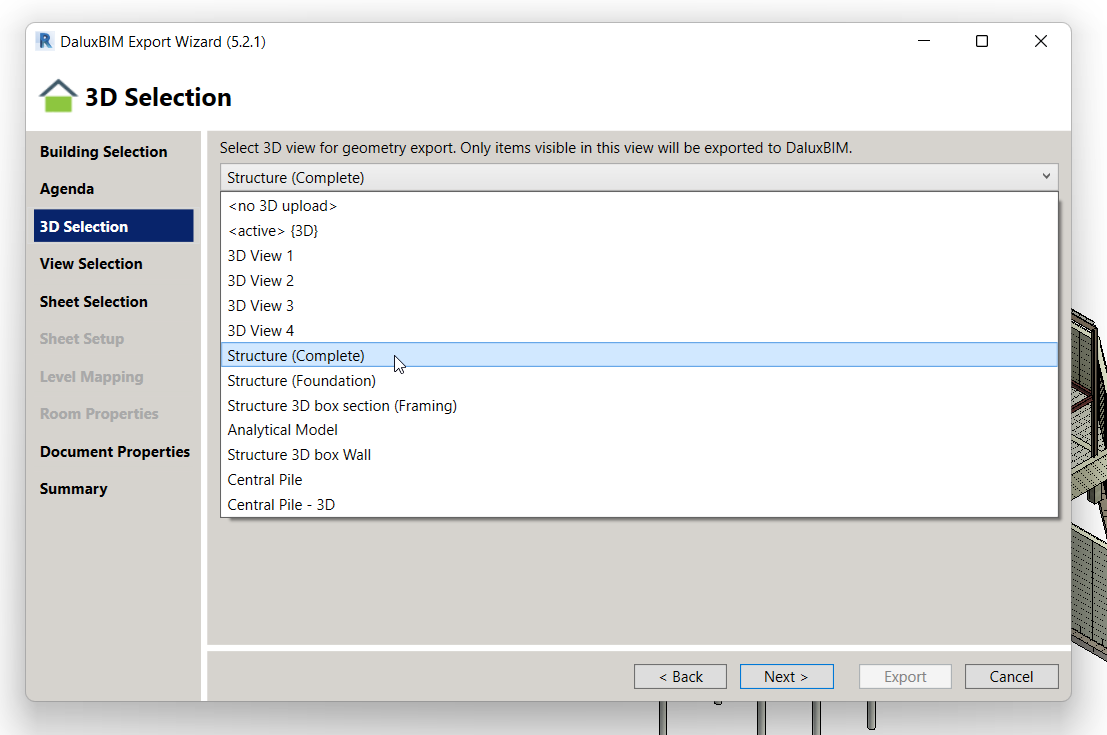The height and width of the screenshot is (735, 1107).
Task: Minimize the DaluxBIM Export Wizard window
Action: (923, 41)
